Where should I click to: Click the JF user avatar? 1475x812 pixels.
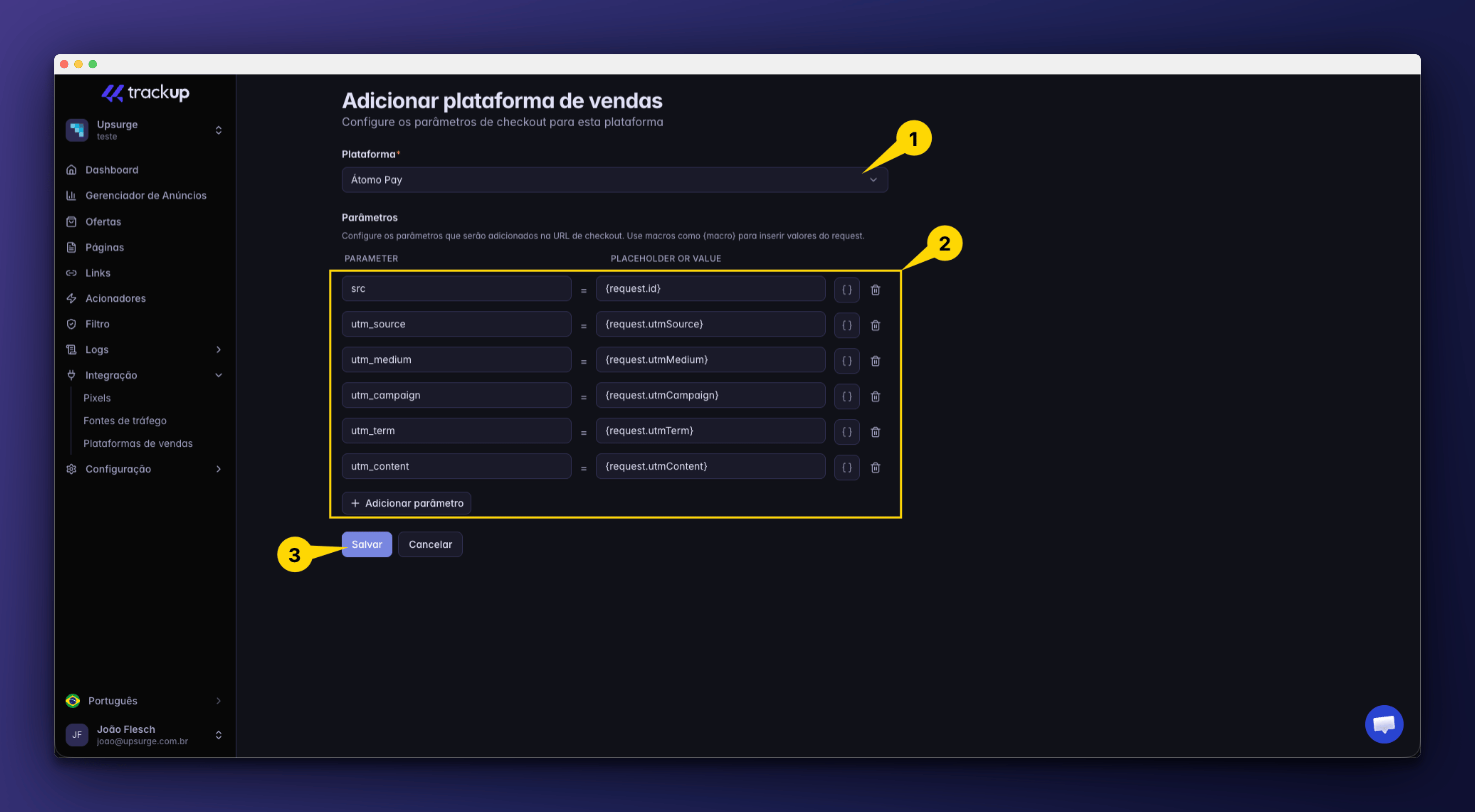tap(77, 735)
